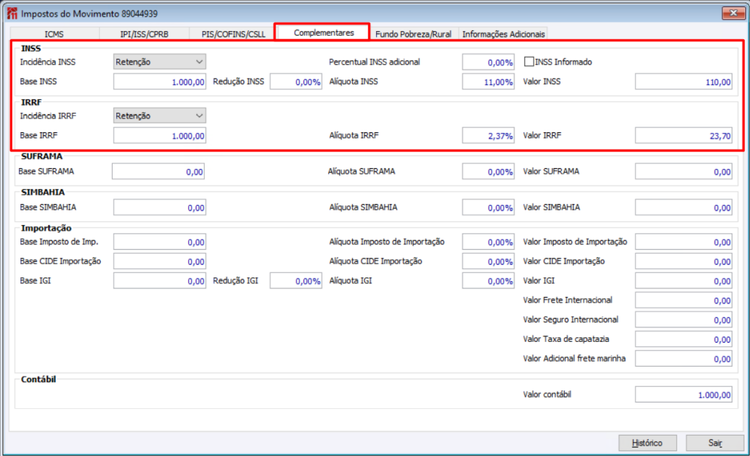Select the Valor IRRF field
750x456 pixels.
(x=684, y=136)
